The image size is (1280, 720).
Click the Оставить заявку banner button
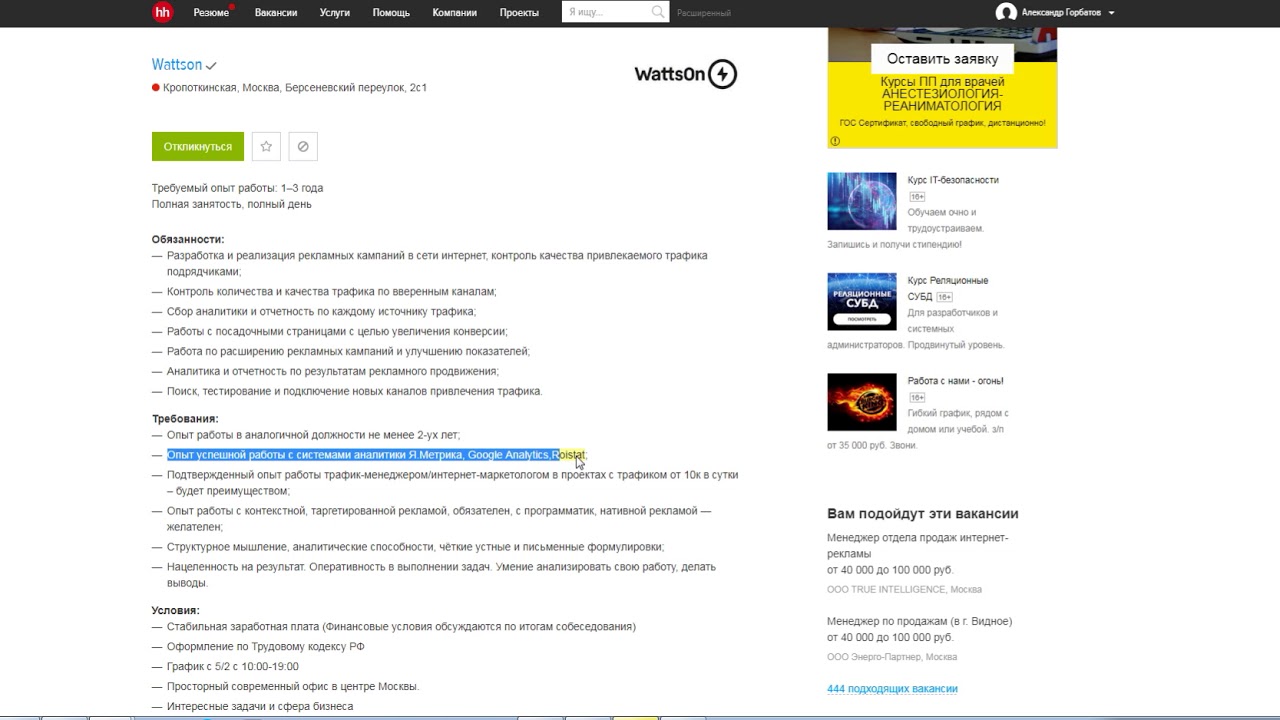click(942, 59)
